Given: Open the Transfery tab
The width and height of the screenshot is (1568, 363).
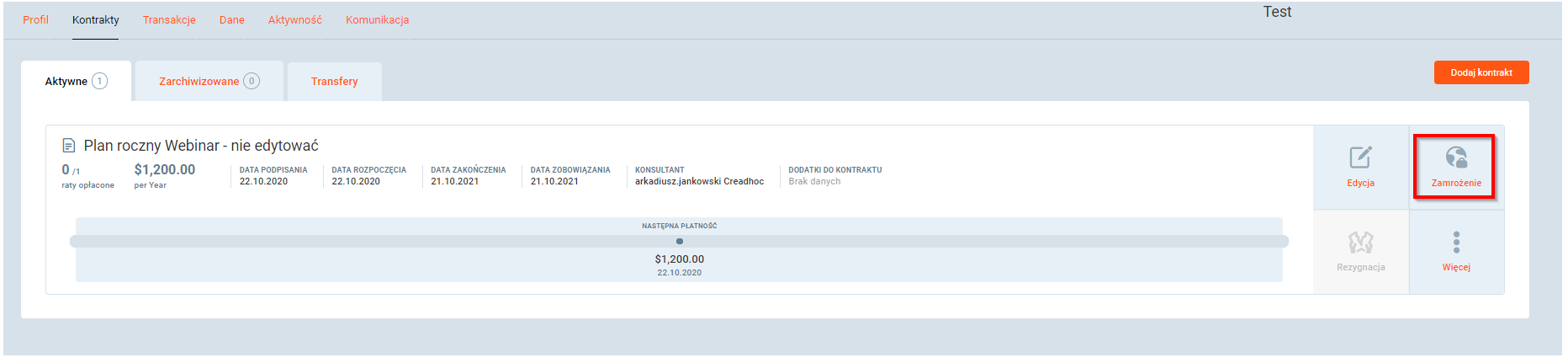Looking at the screenshot, I should 334,82.
